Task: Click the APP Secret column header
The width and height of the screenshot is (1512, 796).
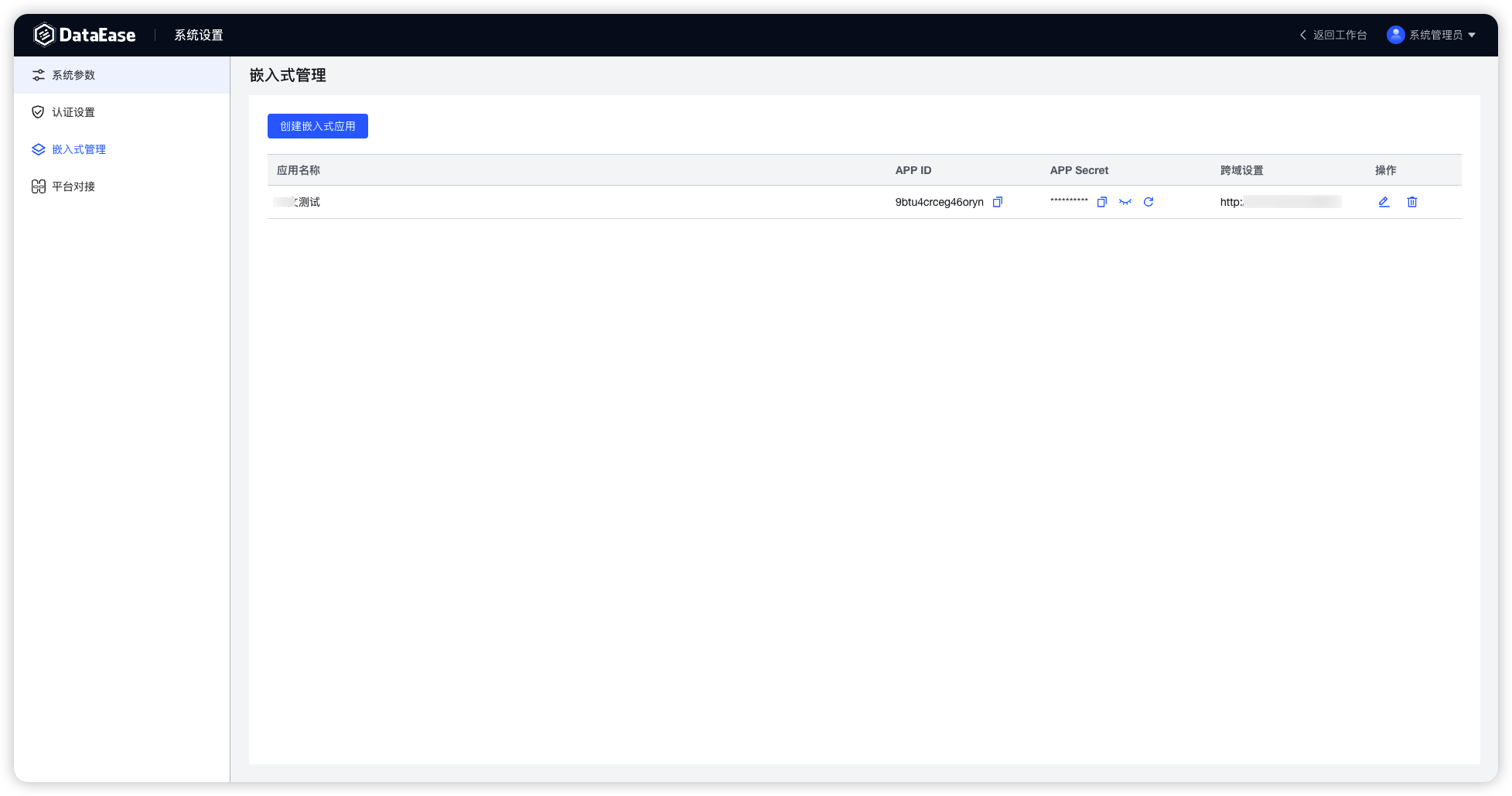Action: click(x=1079, y=170)
